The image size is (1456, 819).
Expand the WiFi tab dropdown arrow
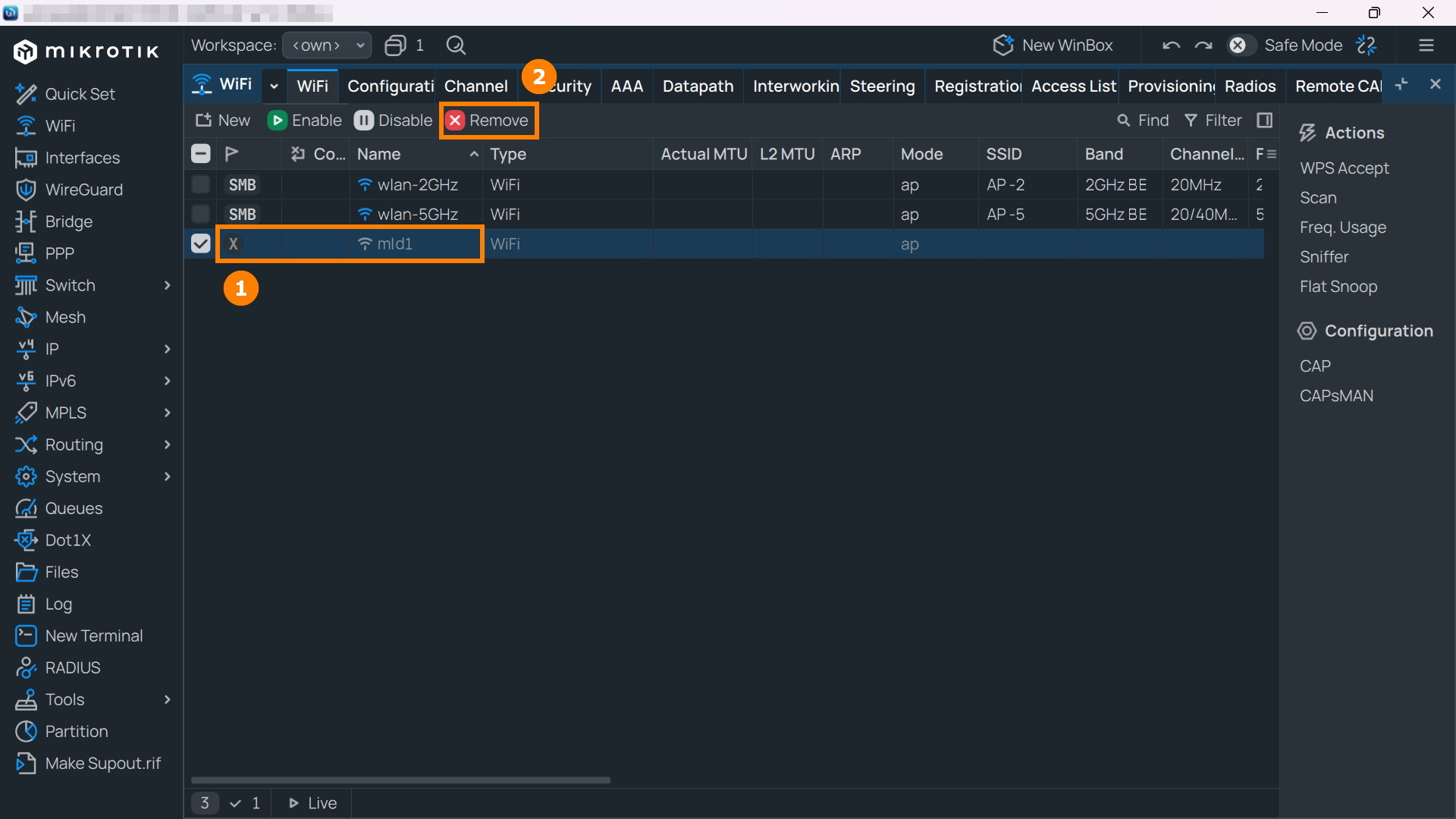tap(274, 86)
